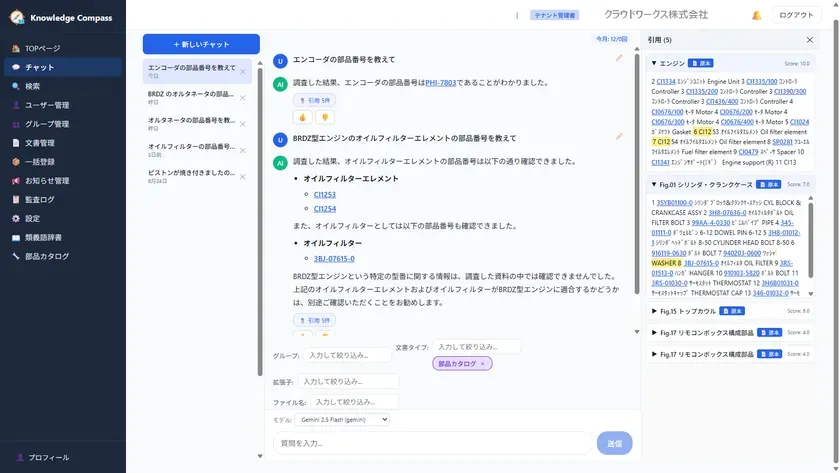Click the テナント管理者 badge

(x=554, y=16)
